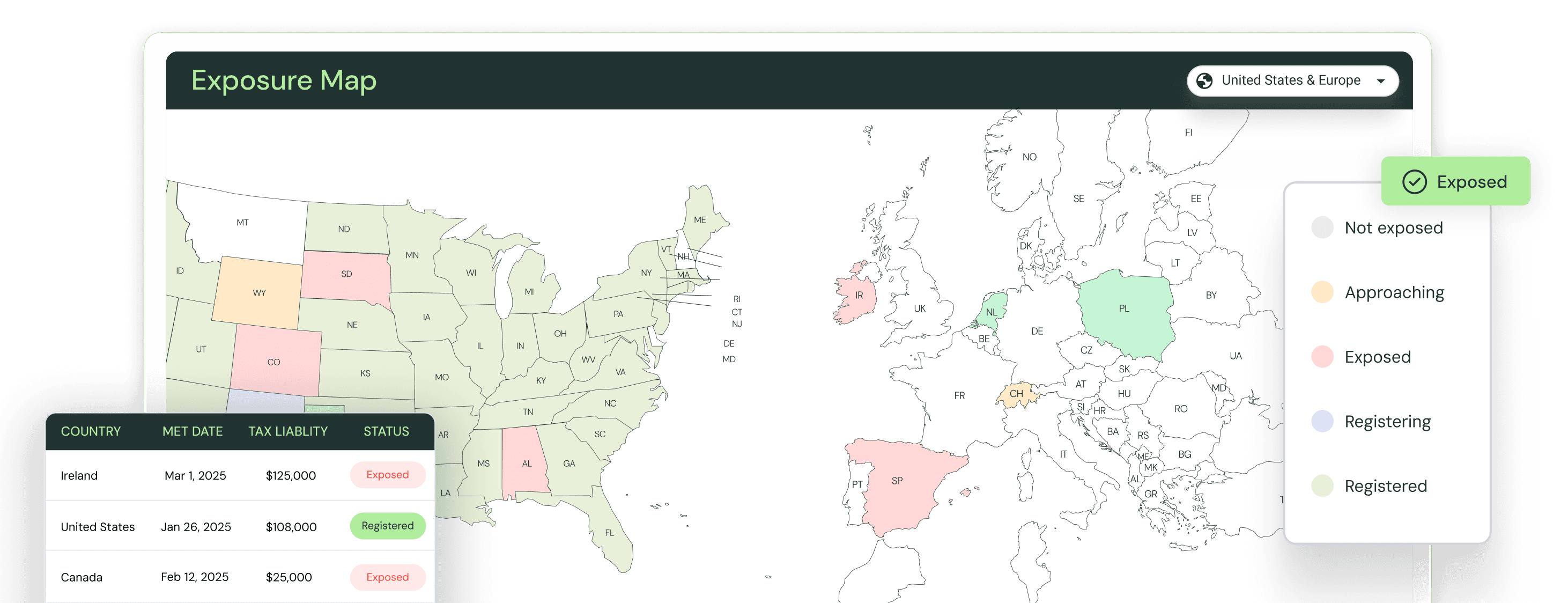This screenshot has height=603, width=1568.
Task: Expand region list with the caret arrow
Action: tap(1380, 81)
